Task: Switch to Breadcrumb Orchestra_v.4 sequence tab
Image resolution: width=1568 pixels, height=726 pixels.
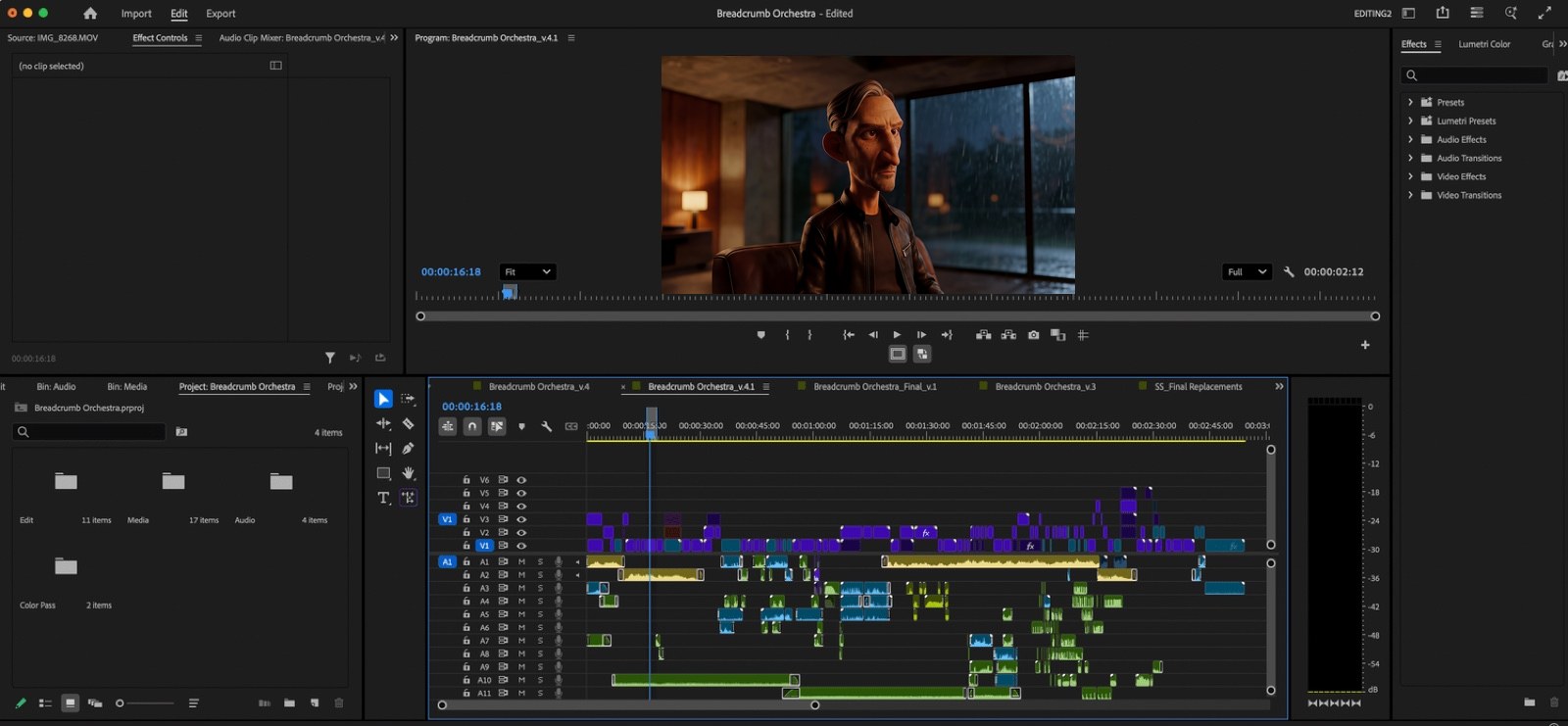Action: click(x=539, y=387)
